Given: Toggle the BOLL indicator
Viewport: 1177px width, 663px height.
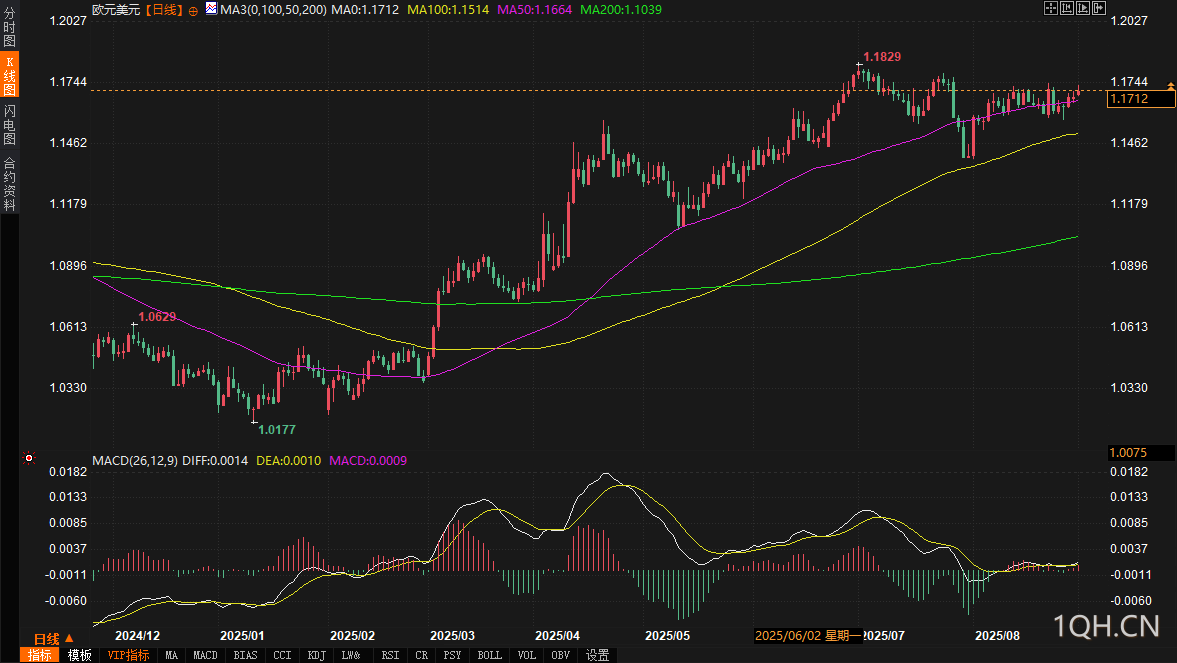Looking at the screenshot, I should (490, 656).
